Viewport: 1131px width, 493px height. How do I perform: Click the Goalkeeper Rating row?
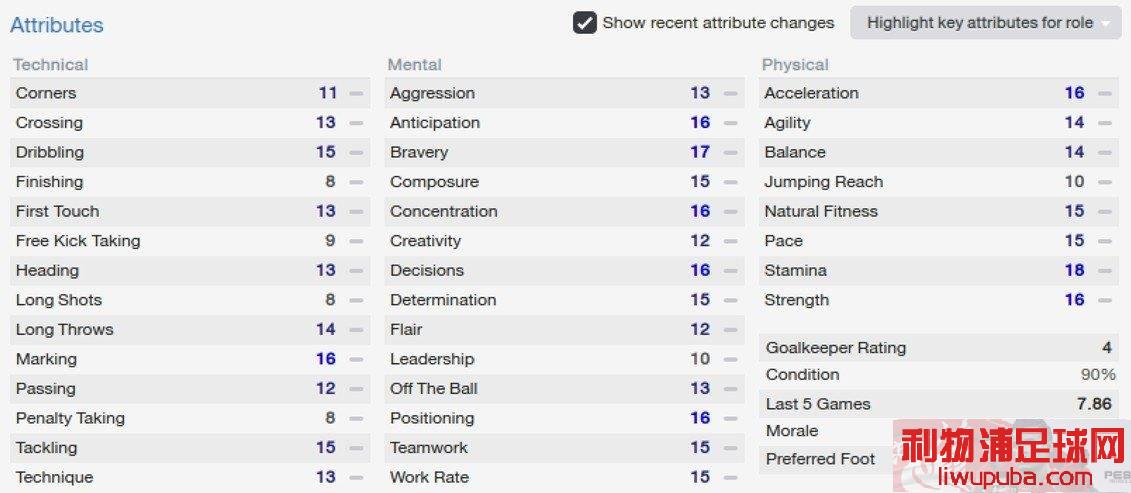tap(938, 348)
